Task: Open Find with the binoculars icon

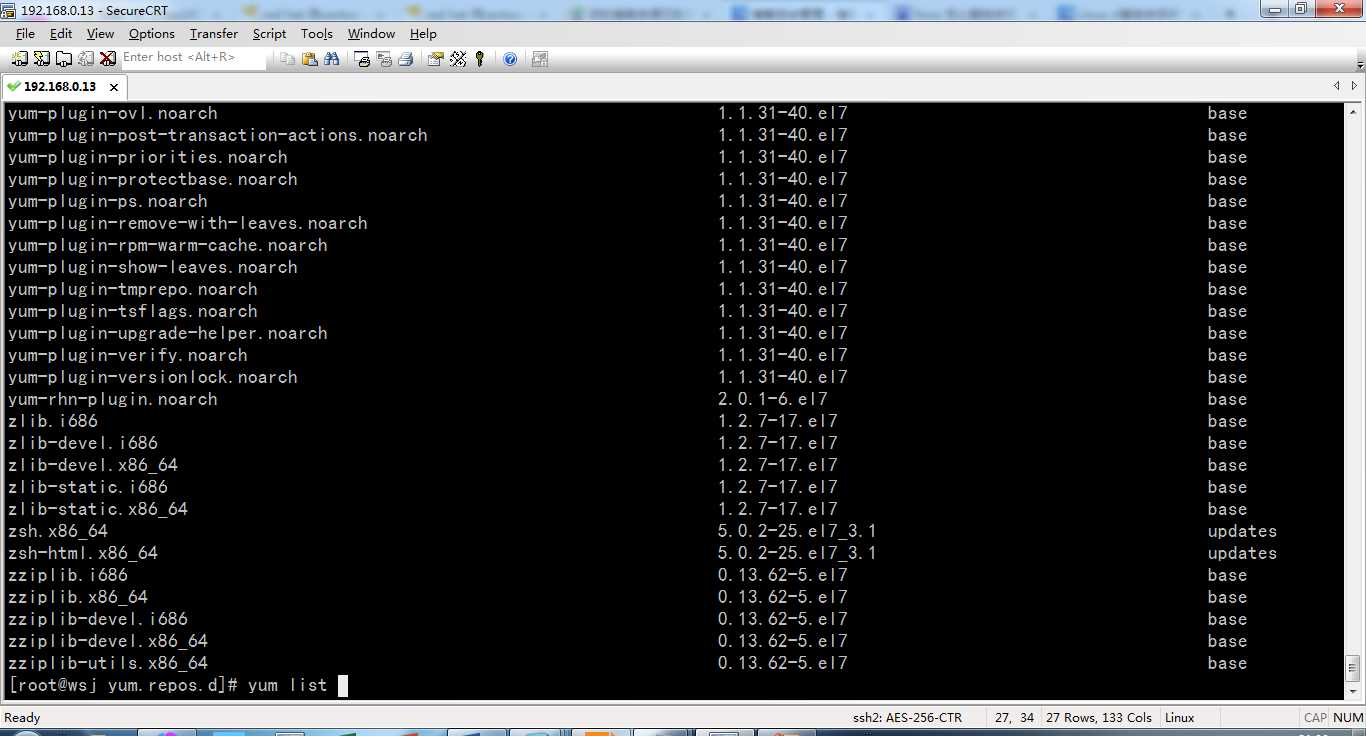Action: [332, 59]
